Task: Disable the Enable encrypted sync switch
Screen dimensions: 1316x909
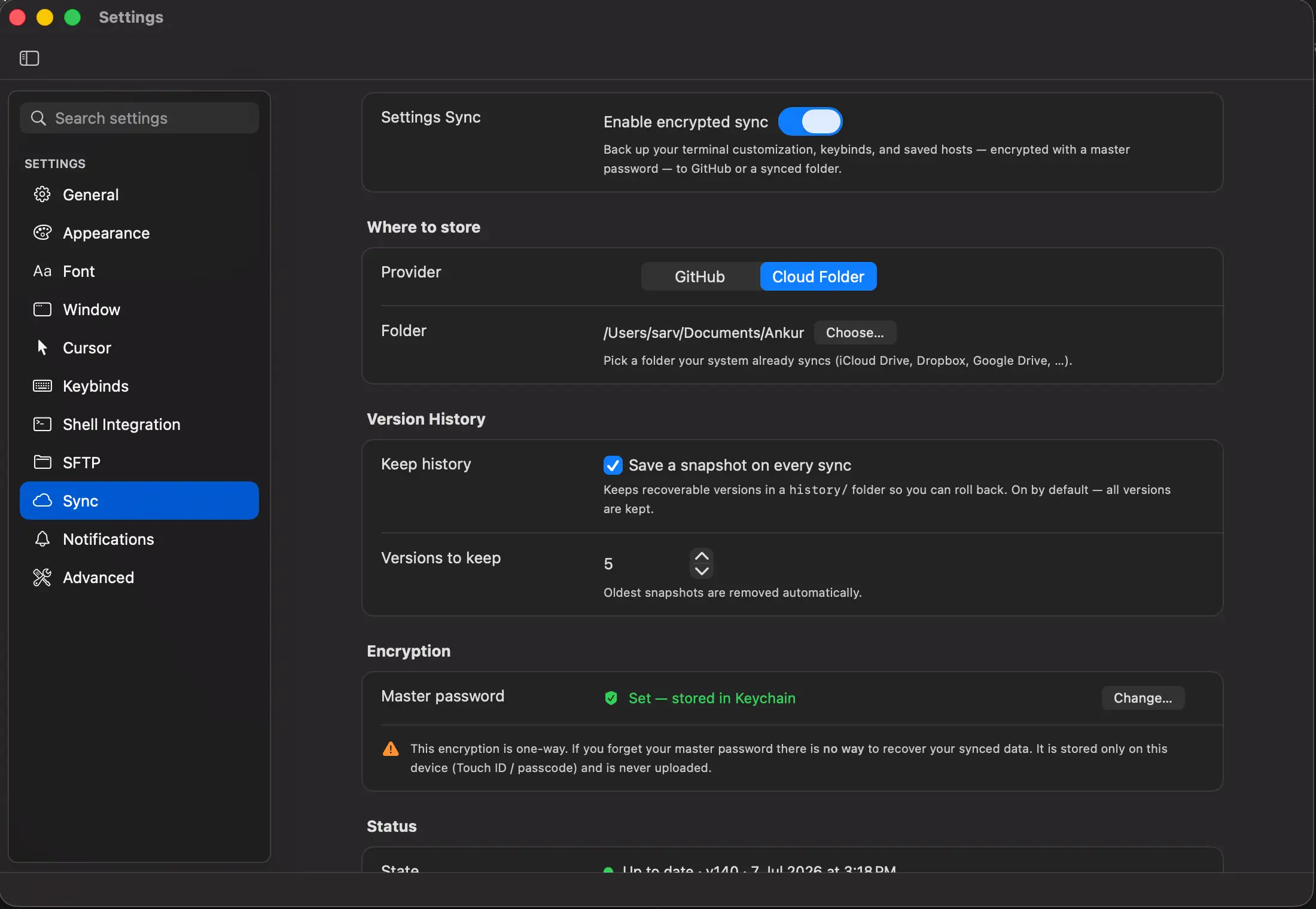Action: [x=810, y=121]
